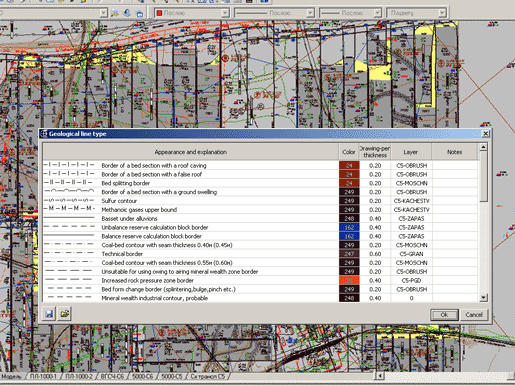Open the layer list dropdown arrow in toolbar
Viewport: 515px width, 386px height.
pos(103,13)
